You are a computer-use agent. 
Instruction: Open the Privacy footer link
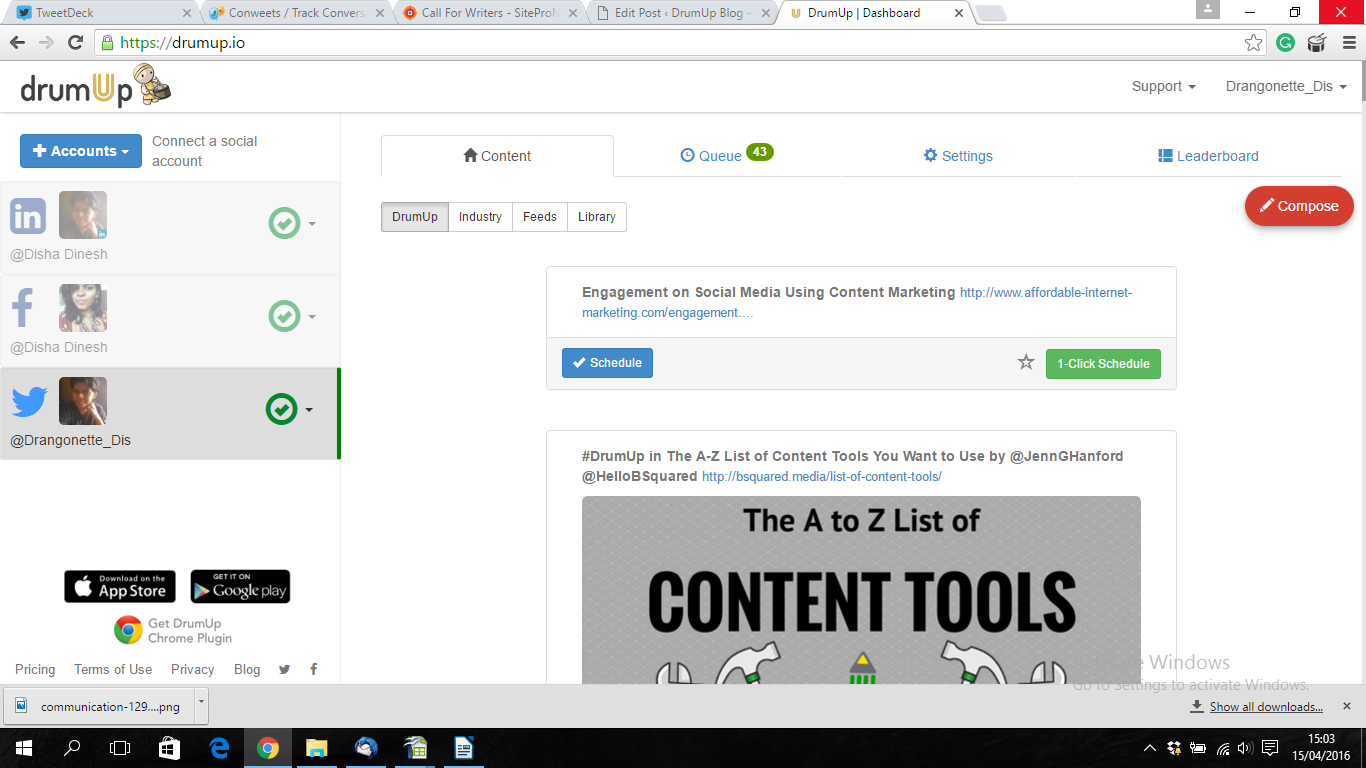point(192,669)
